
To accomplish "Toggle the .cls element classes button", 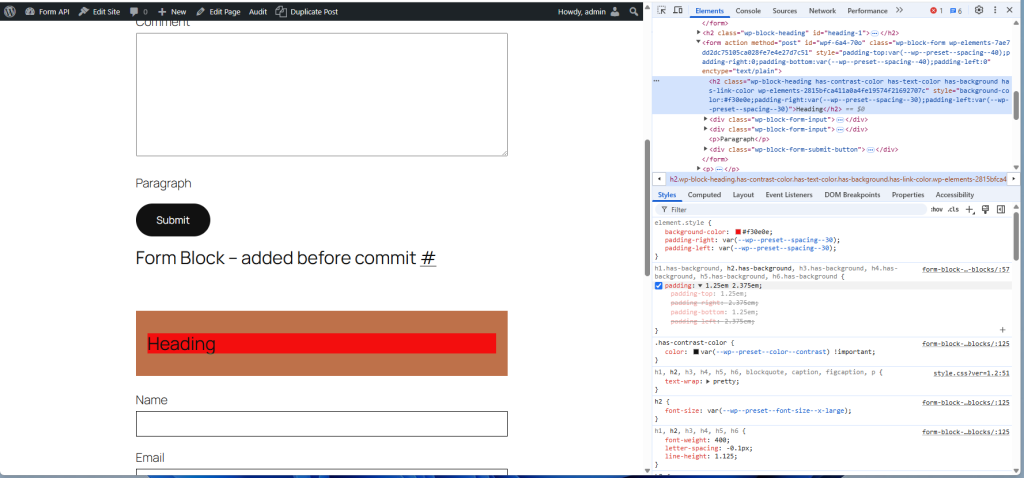I will (952, 210).
